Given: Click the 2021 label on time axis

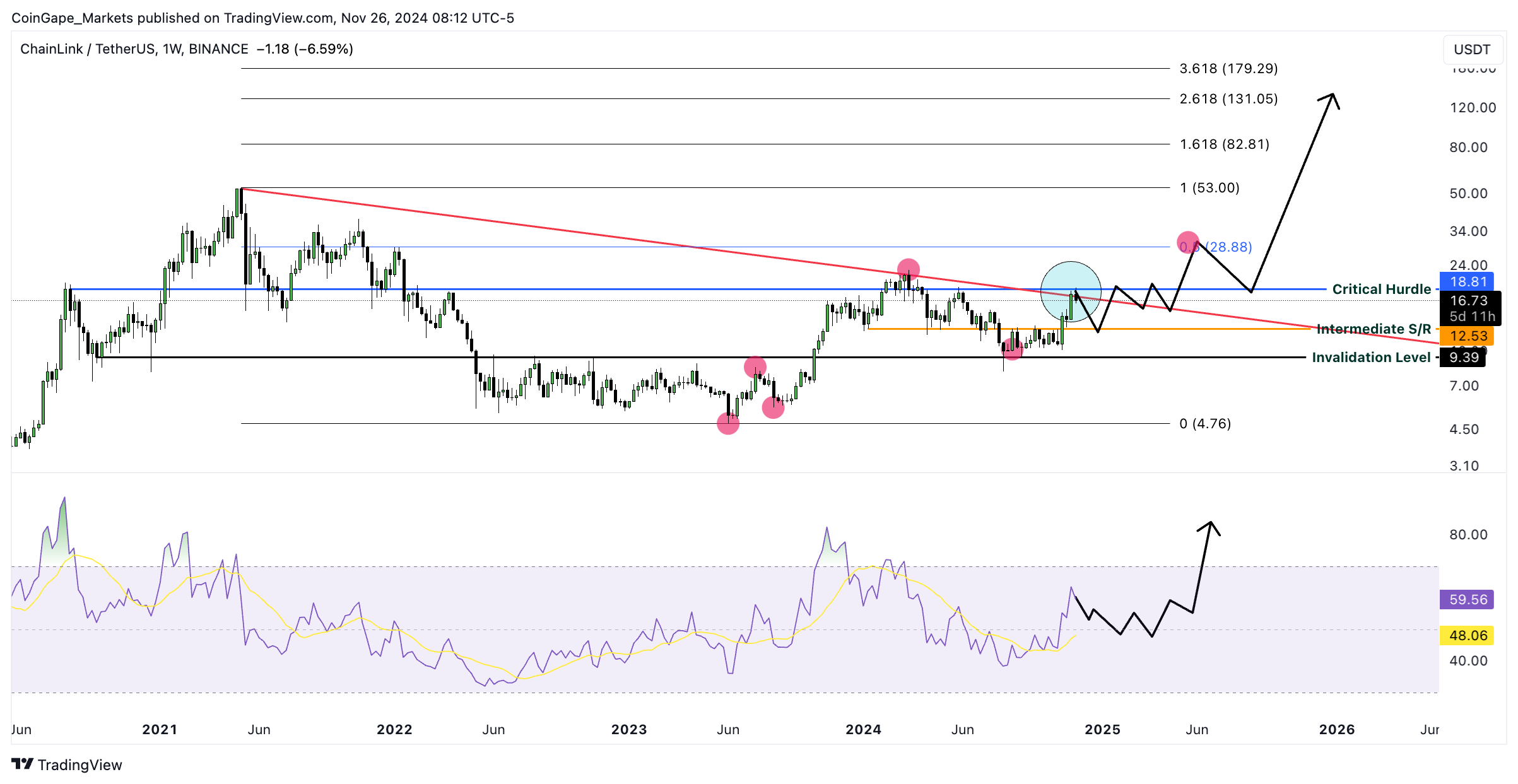Looking at the screenshot, I should pyautogui.click(x=160, y=729).
